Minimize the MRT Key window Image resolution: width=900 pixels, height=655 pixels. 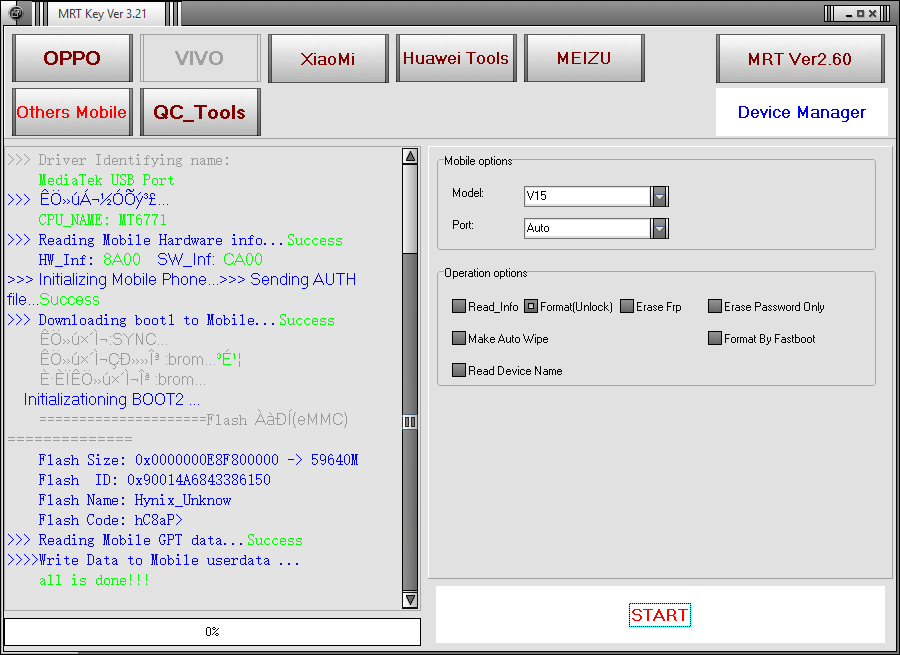click(x=848, y=14)
